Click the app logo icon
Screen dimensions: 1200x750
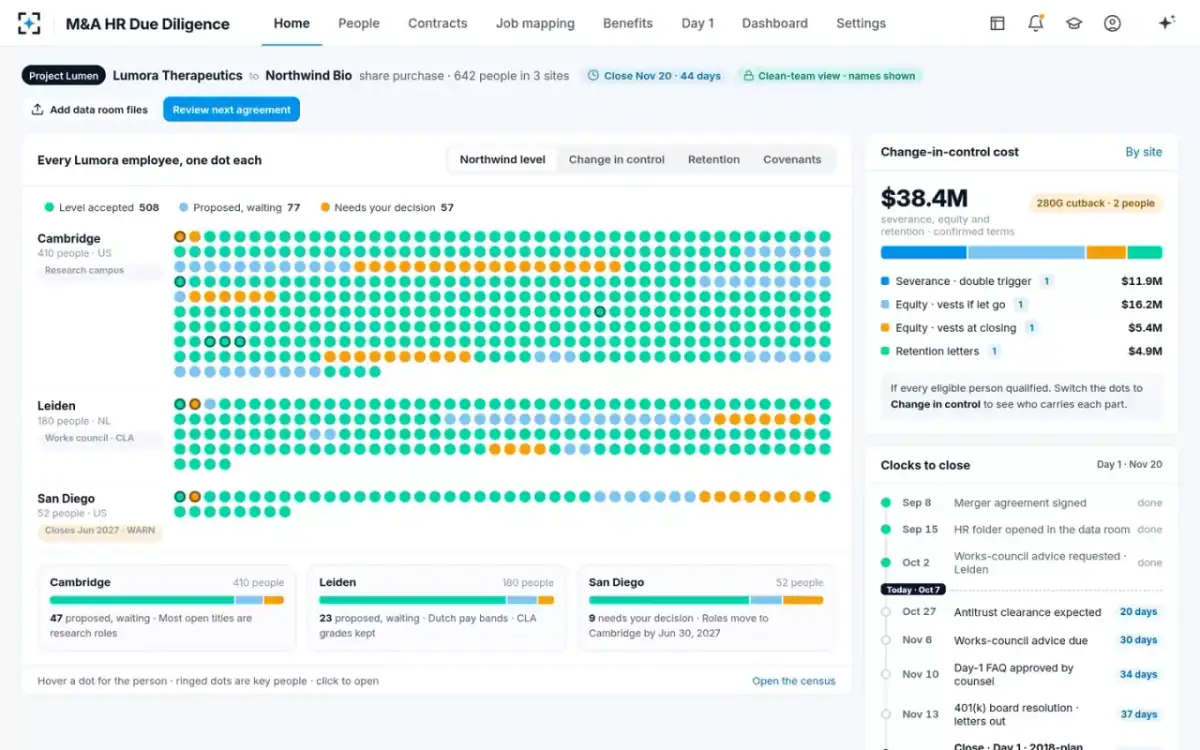[x=30, y=23]
